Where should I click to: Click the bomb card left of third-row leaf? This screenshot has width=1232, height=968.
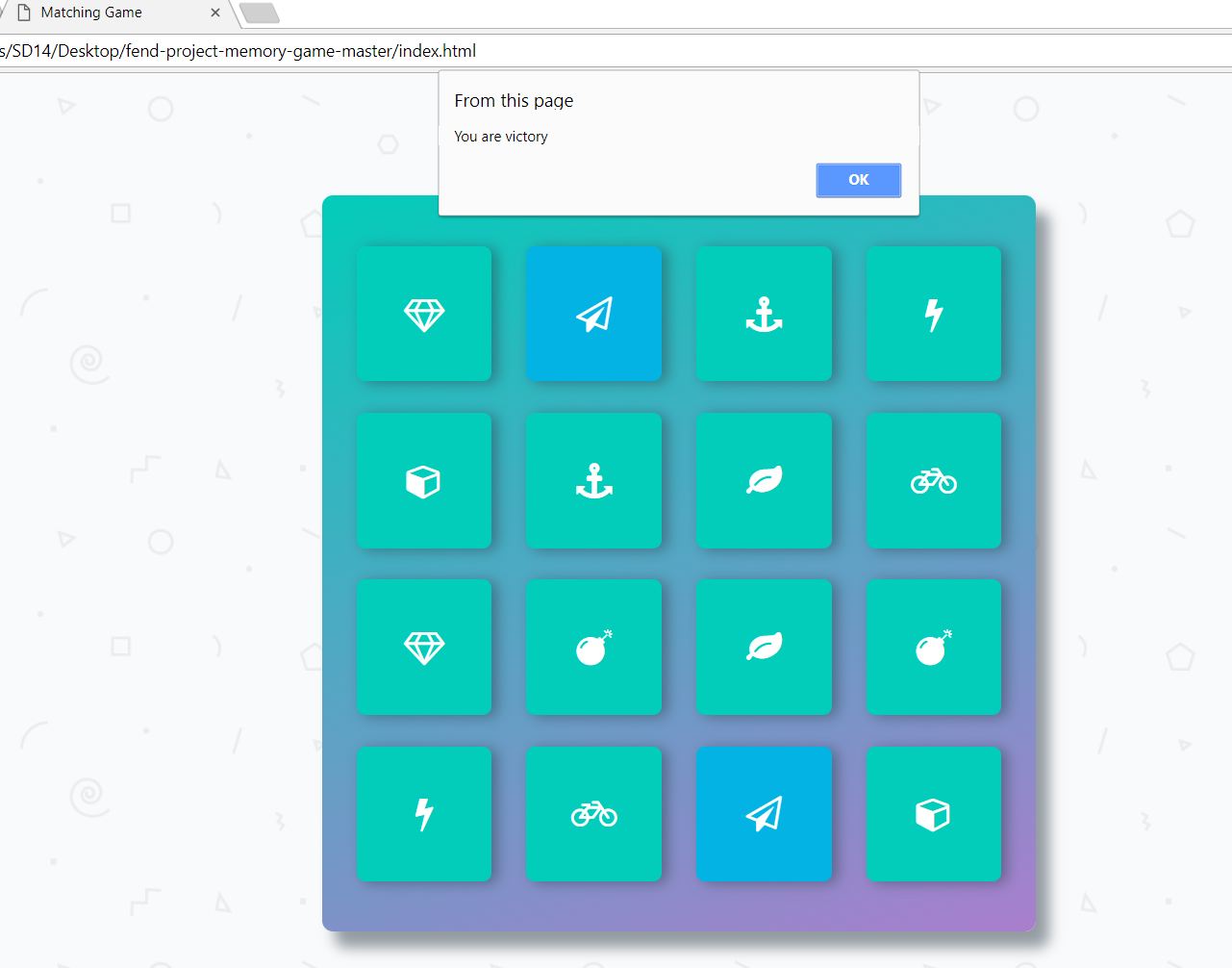coord(594,647)
